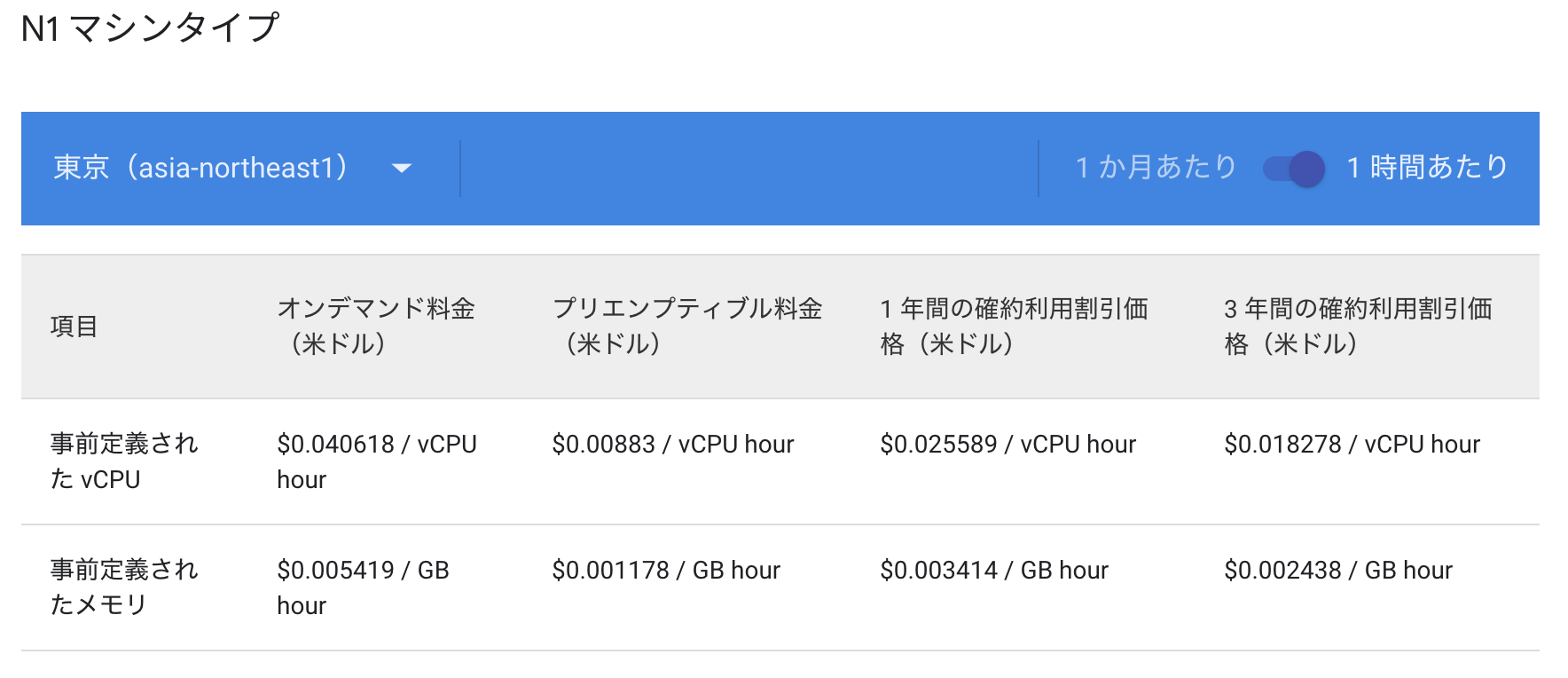Click the $0.003414 / GB hour cell
The height and width of the screenshot is (678, 1568).
[x=994, y=570]
